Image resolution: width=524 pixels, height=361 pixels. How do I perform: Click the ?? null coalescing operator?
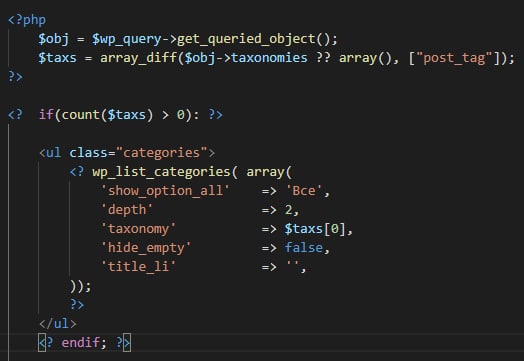pos(323,57)
